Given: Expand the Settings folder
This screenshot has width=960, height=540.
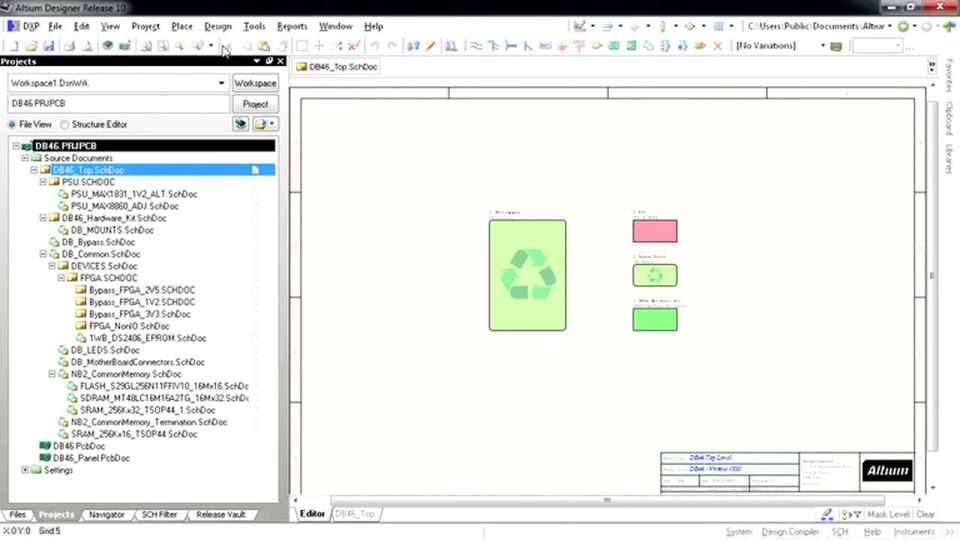Looking at the screenshot, I should click(x=25, y=470).
